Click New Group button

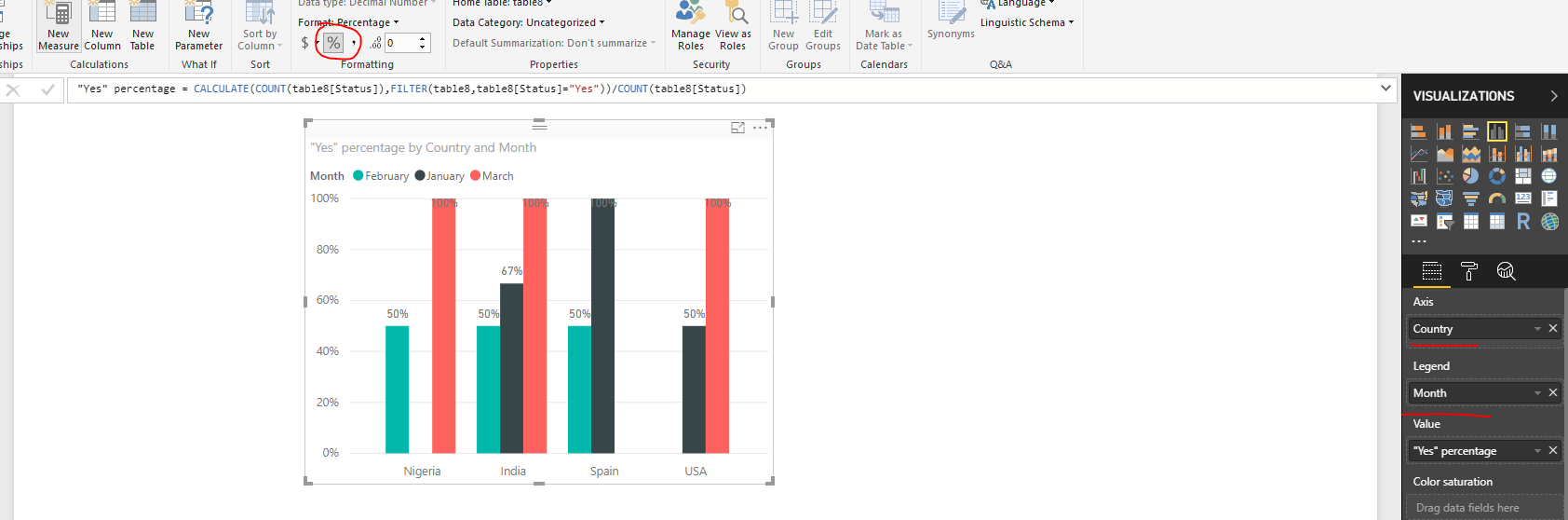[783, 26]
